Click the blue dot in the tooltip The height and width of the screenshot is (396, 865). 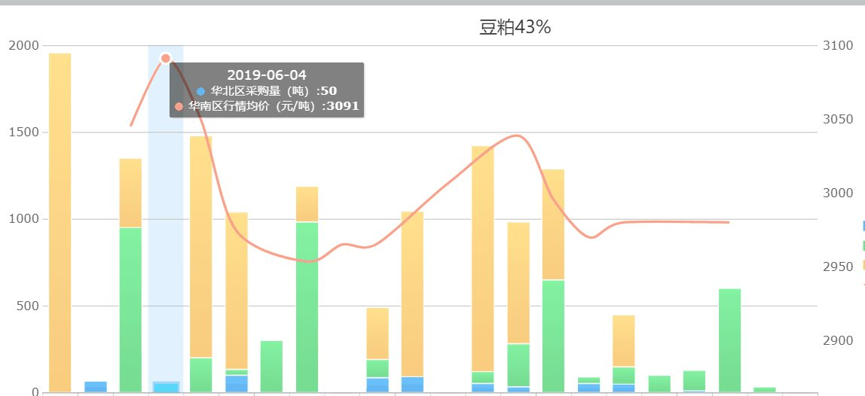coord(201,92)
